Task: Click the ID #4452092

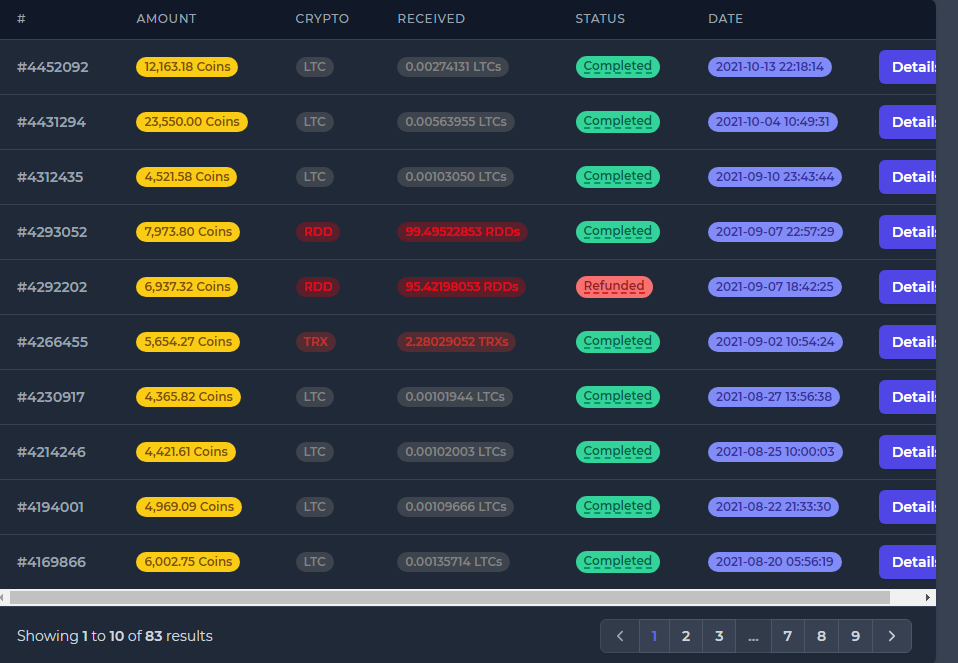Action: click(x=53, y=67)
